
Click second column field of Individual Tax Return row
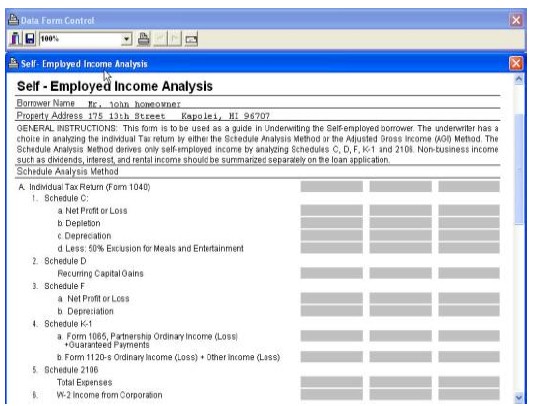[400, 187]
